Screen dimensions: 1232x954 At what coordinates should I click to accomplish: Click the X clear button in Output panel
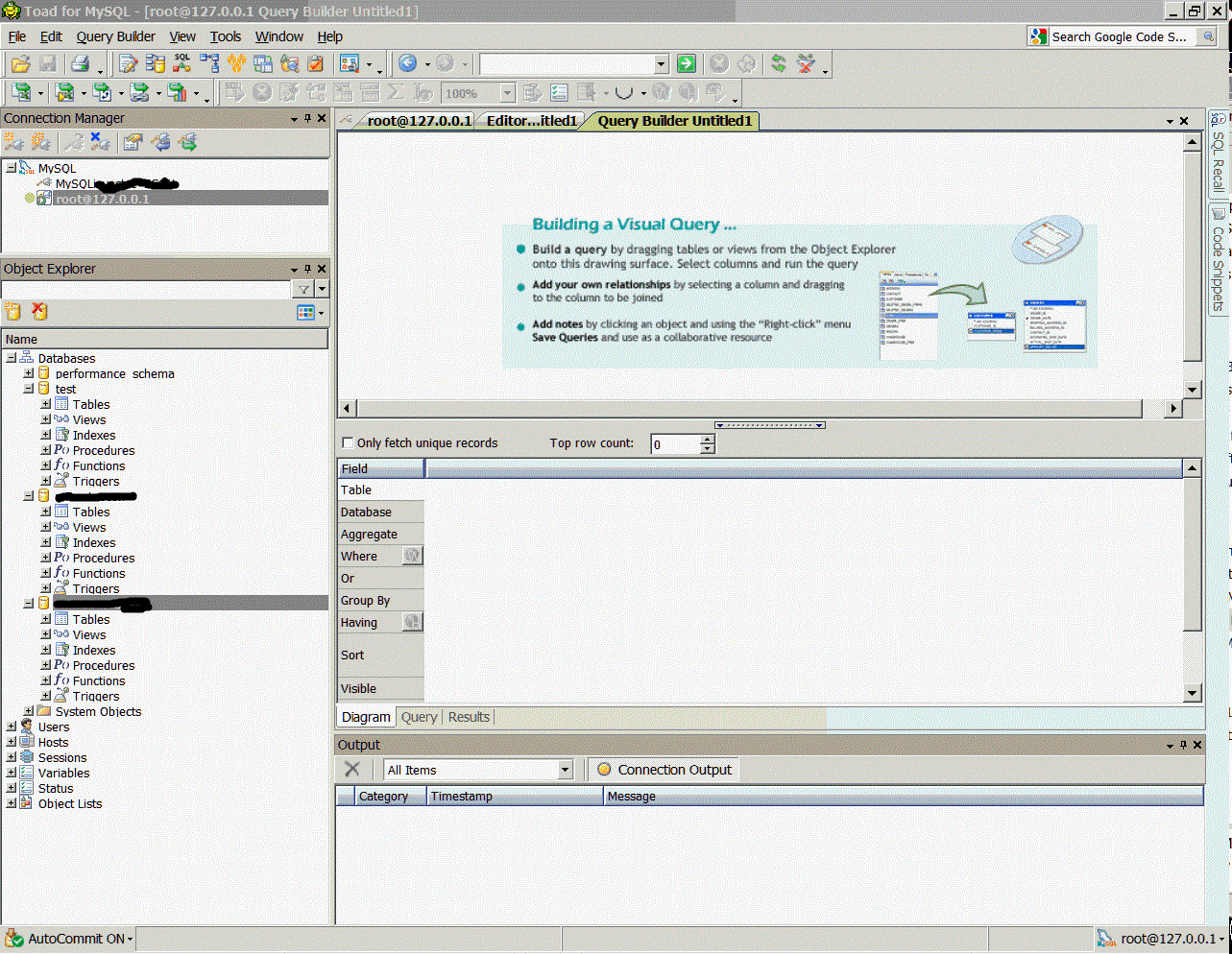point(352,770)
